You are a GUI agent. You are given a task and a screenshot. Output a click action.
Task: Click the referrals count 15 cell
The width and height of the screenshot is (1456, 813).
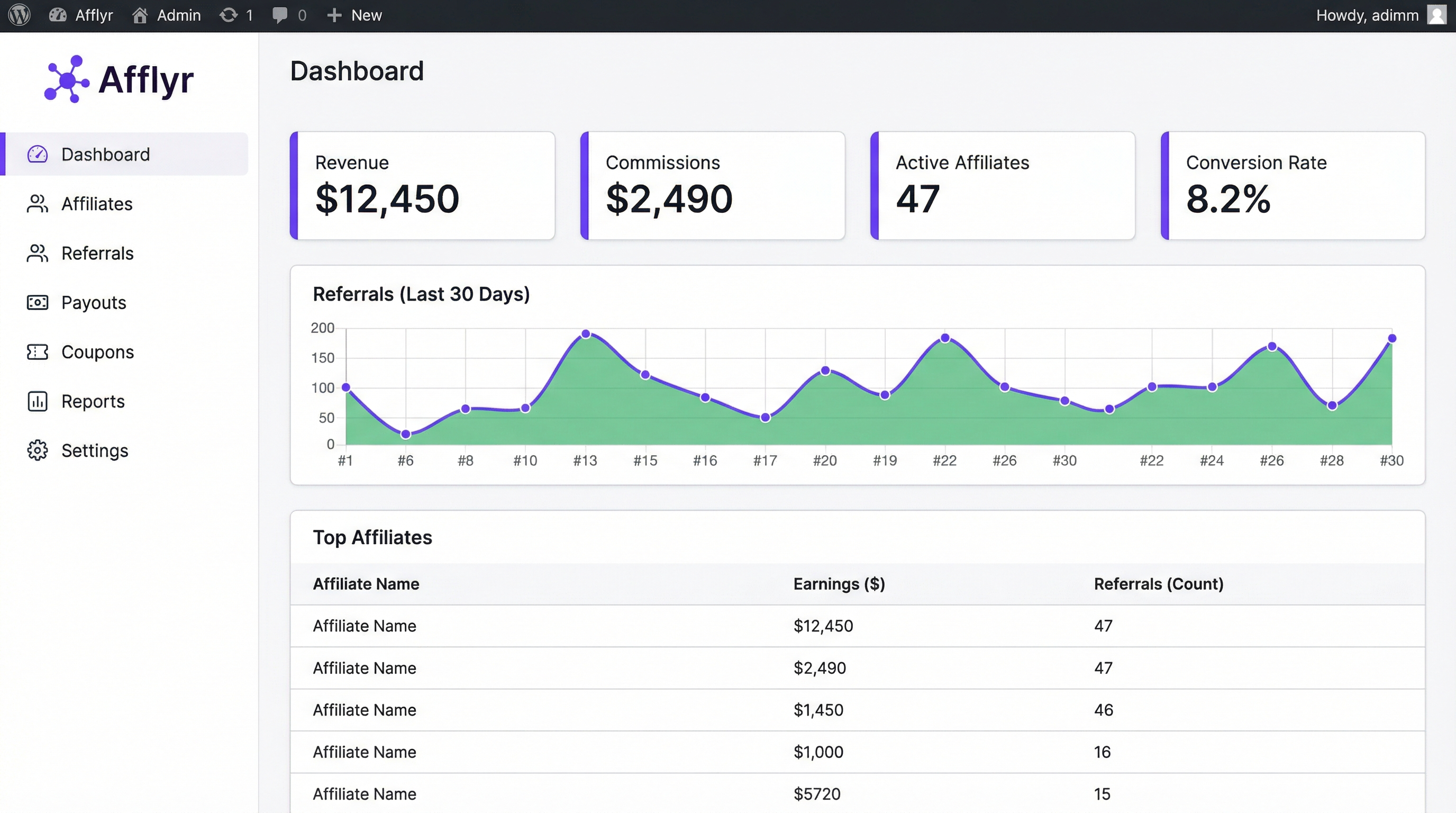1103,794
